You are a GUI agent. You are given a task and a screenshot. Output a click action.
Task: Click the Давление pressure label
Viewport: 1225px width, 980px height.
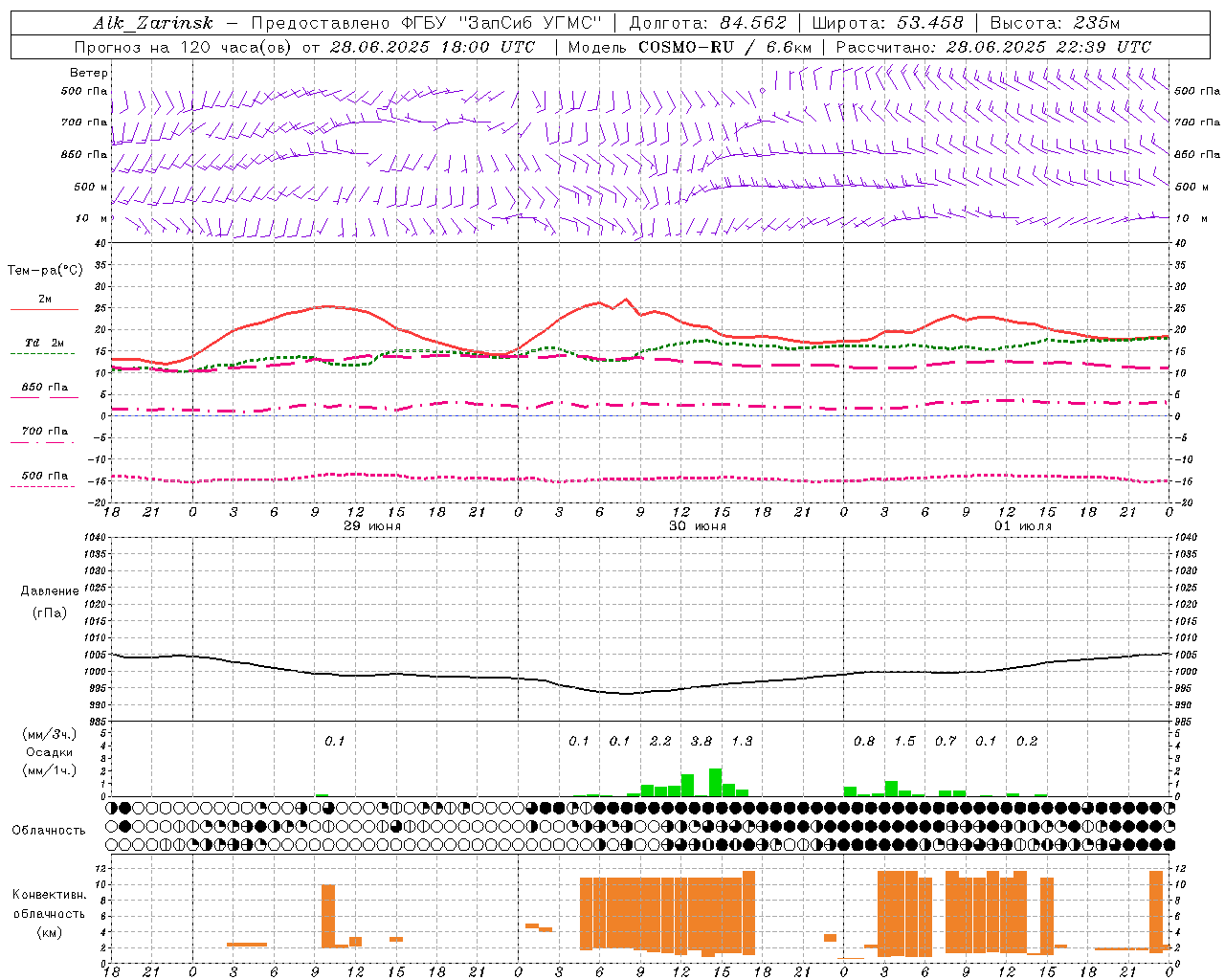pyautogui.click(x=50, y=590)
